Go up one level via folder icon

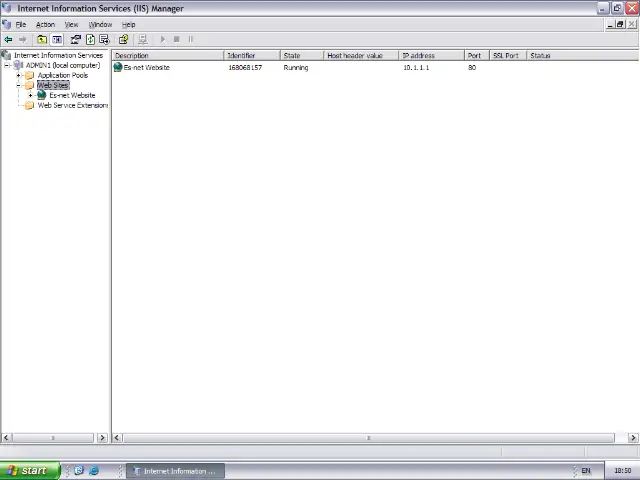coord(42,39)
